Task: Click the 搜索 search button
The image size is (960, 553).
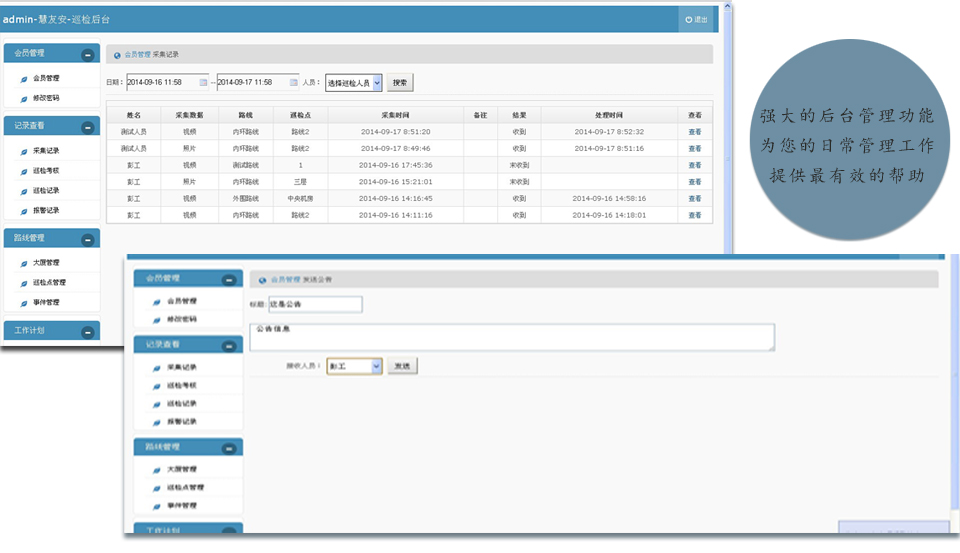Action: (400, 83)
